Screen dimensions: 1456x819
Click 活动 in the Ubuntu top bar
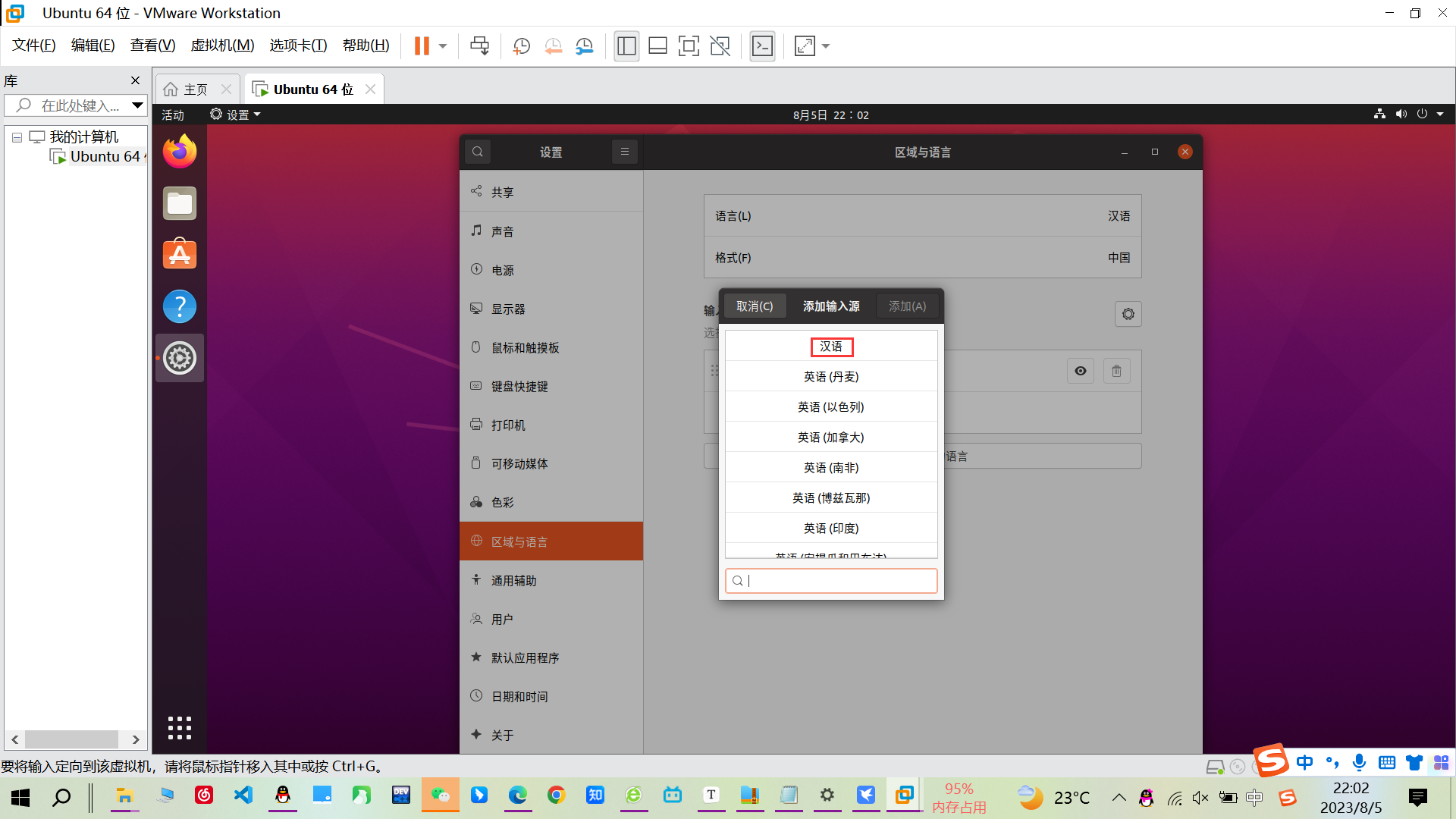[x=173, y=115]
